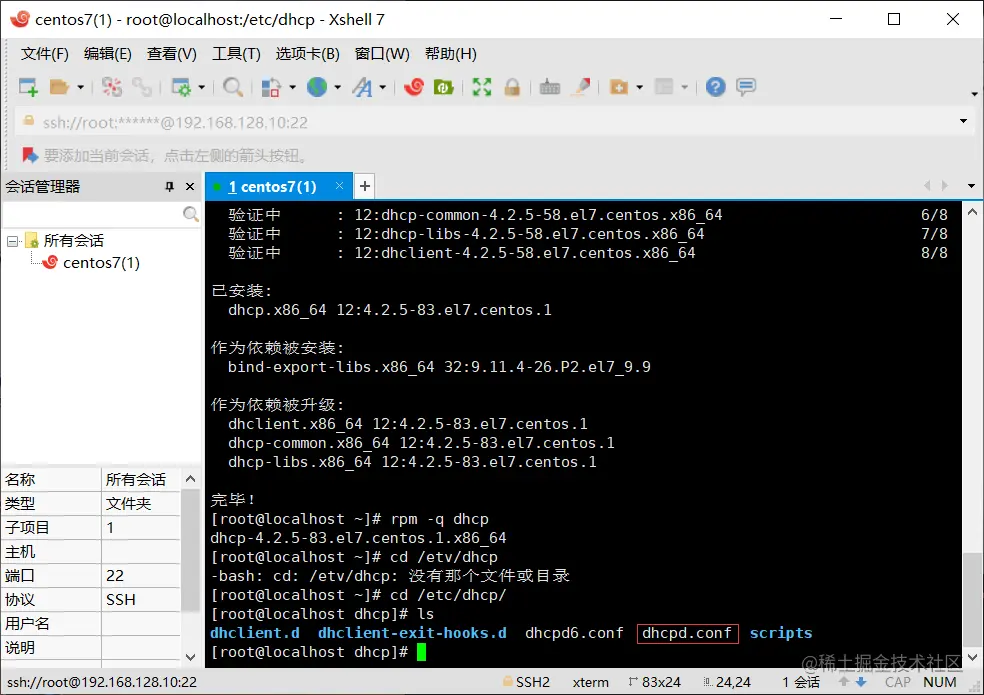Collapse the 所有会话 tree node
Viewport: 984px width, 695px height.
point(12,241)
